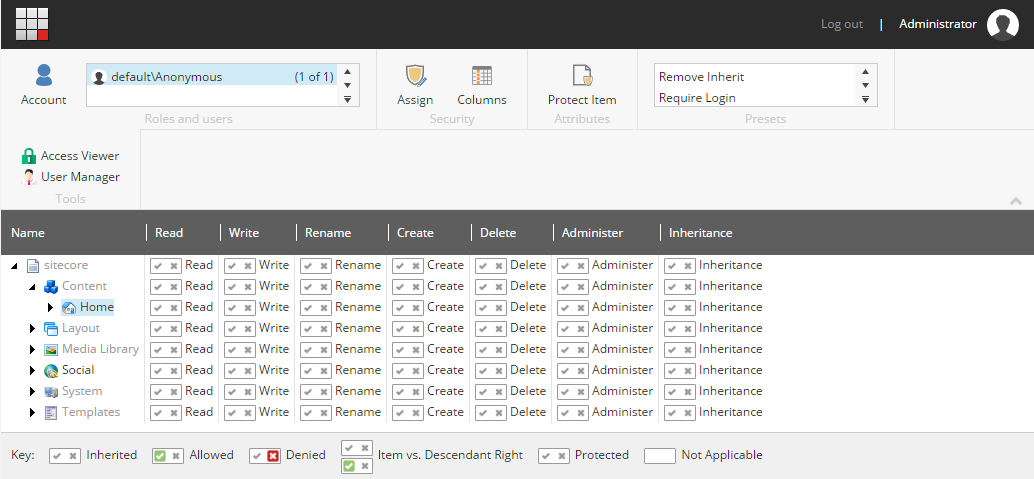Toggle Inheritance right for System row
Image resolution: width=1034 pixels, height=479 pixels.
point(680,391)
